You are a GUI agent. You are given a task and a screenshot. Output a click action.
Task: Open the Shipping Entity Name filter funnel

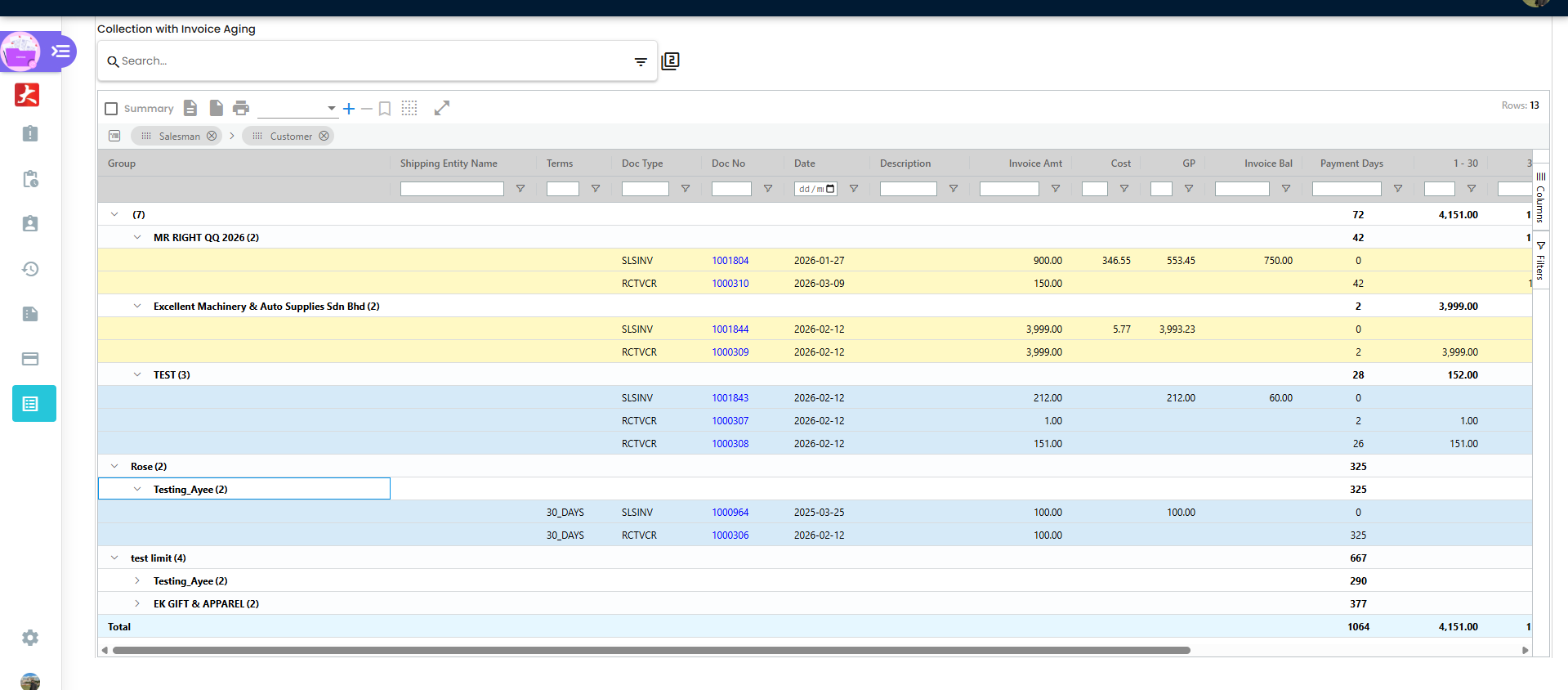tap(520, 189)
